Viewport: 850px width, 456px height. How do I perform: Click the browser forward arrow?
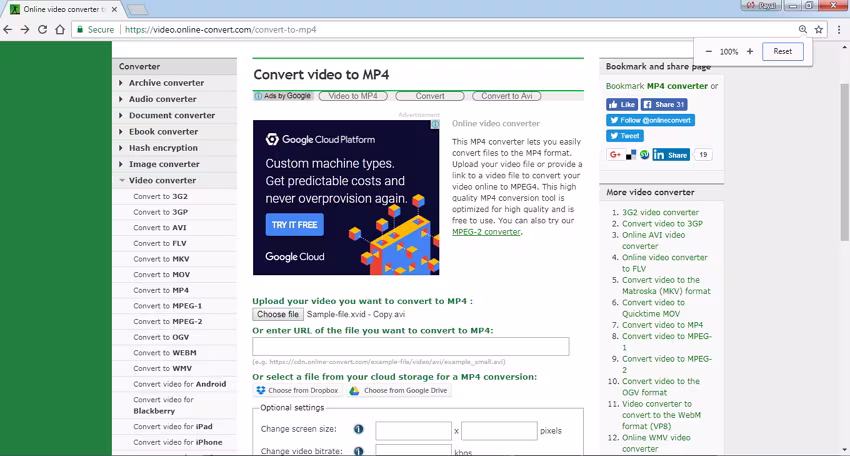25,30
